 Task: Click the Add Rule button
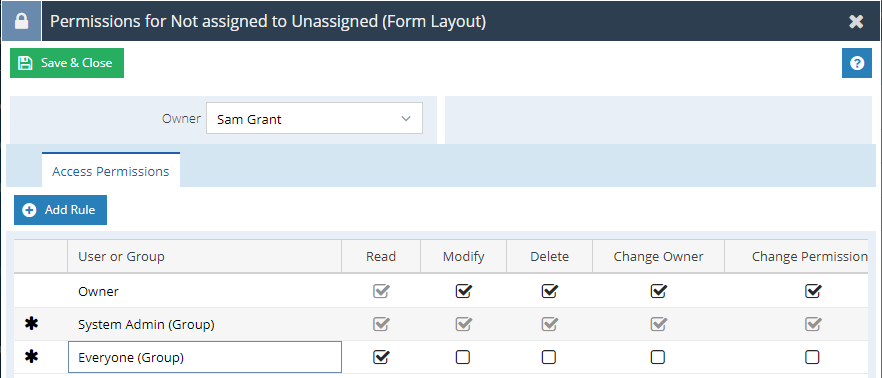60,210
